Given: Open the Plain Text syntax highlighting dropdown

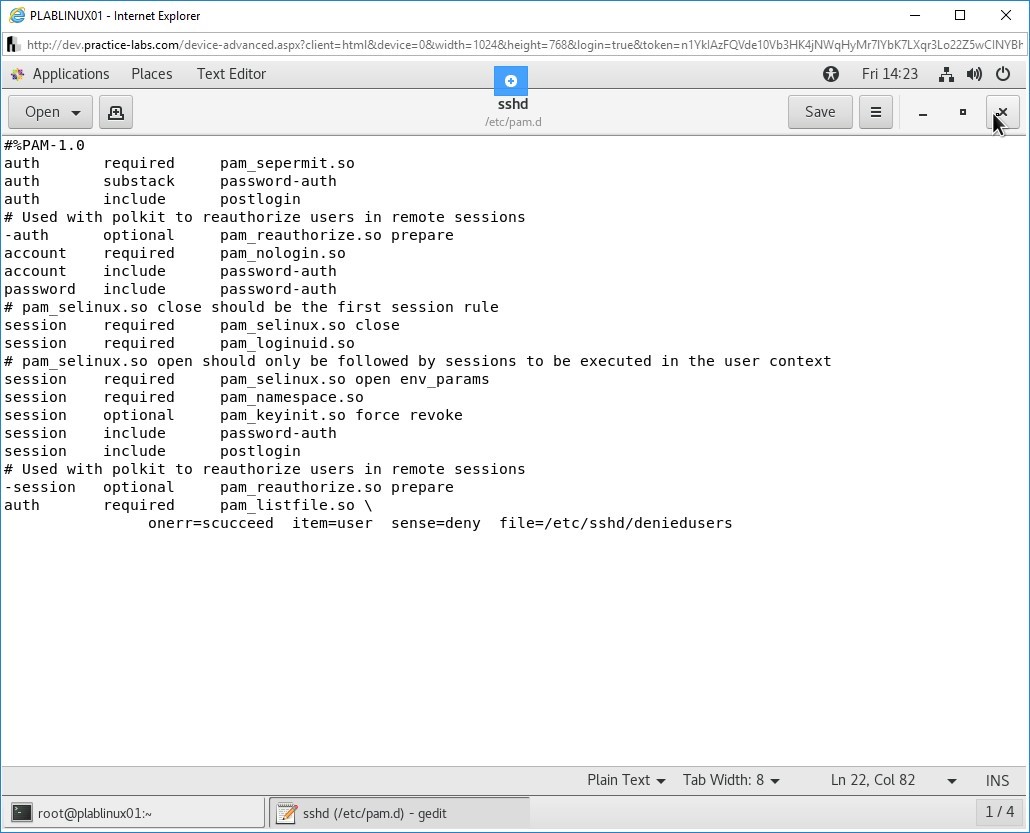Looking at the screenshot, I should point(625,780).
